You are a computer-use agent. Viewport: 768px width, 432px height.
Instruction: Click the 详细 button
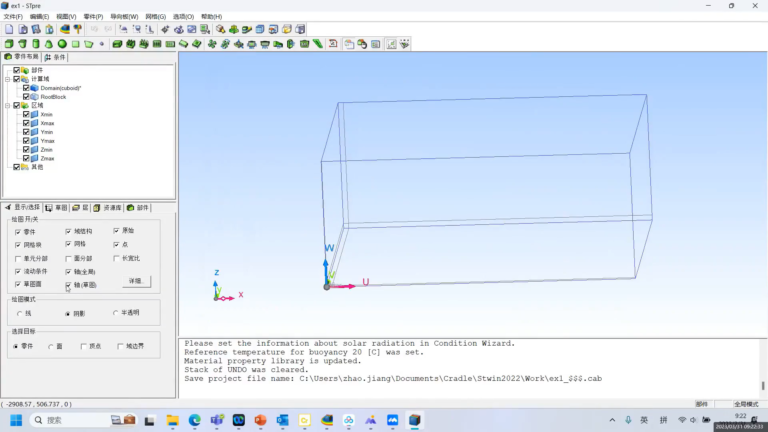click(x=136, y=281)
